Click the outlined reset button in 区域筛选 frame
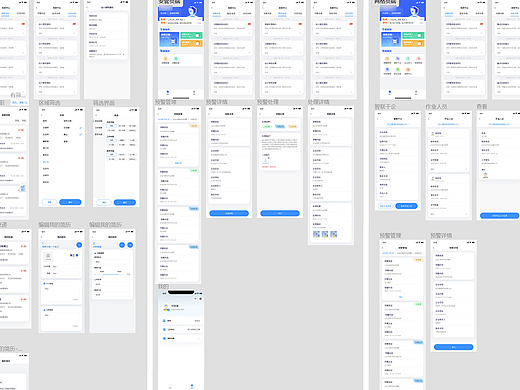The image size is (520, 390). pos(49,202)
